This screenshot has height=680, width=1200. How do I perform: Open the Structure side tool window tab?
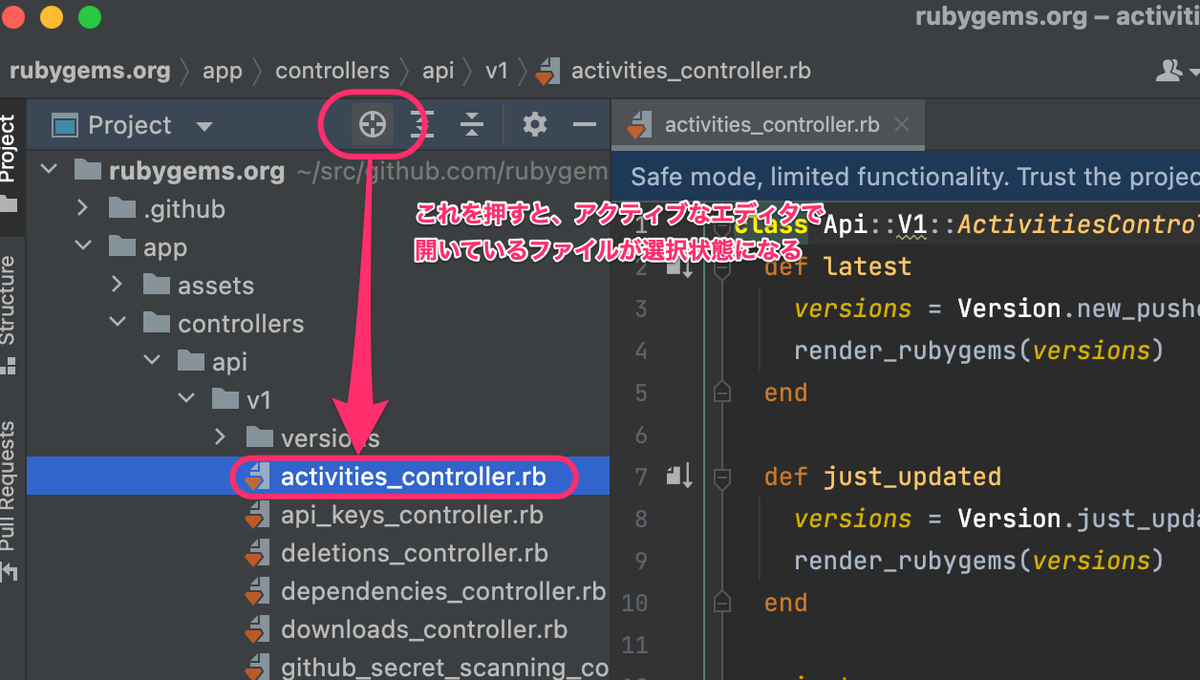tap(8, 313)
